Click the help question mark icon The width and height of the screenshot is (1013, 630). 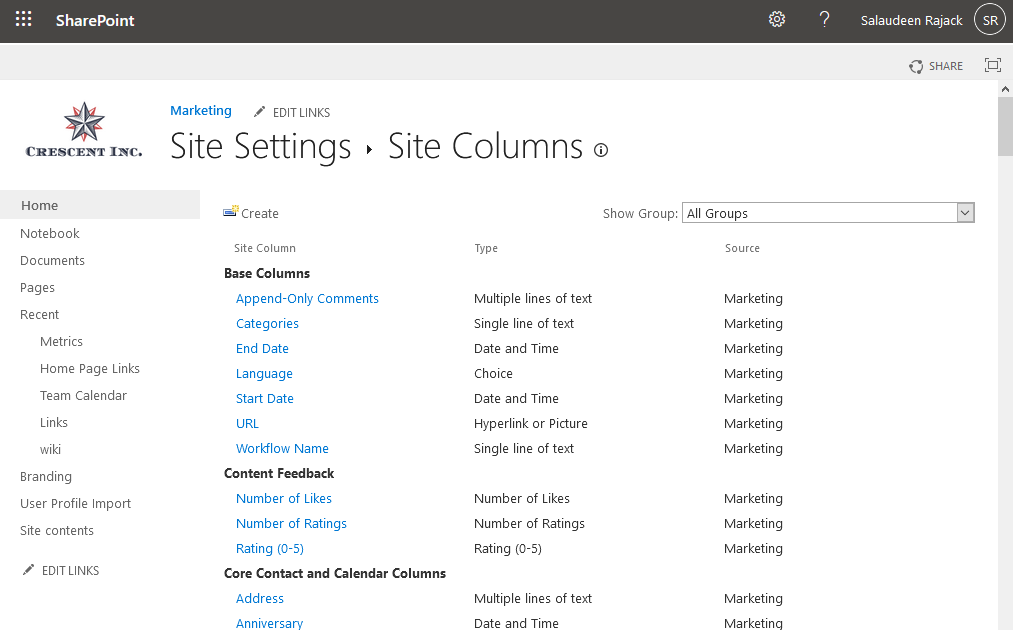pyautogui.click(x=825, y=20)
